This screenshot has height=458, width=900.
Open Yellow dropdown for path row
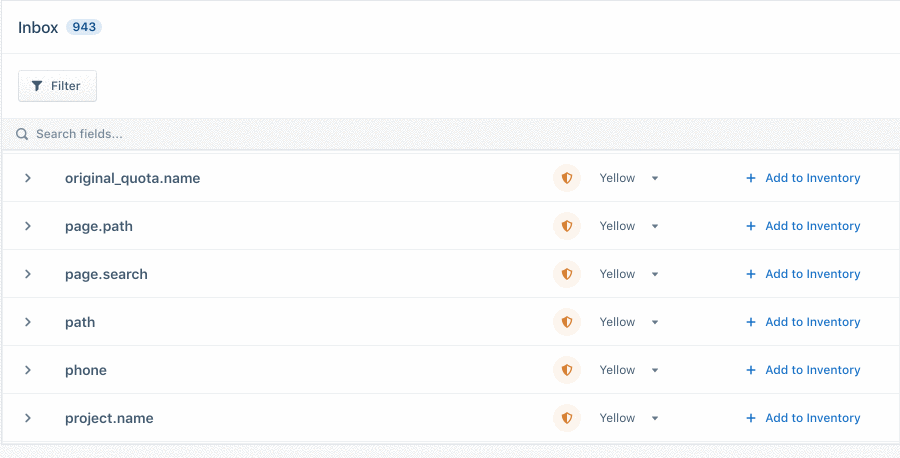pos(629,322)
